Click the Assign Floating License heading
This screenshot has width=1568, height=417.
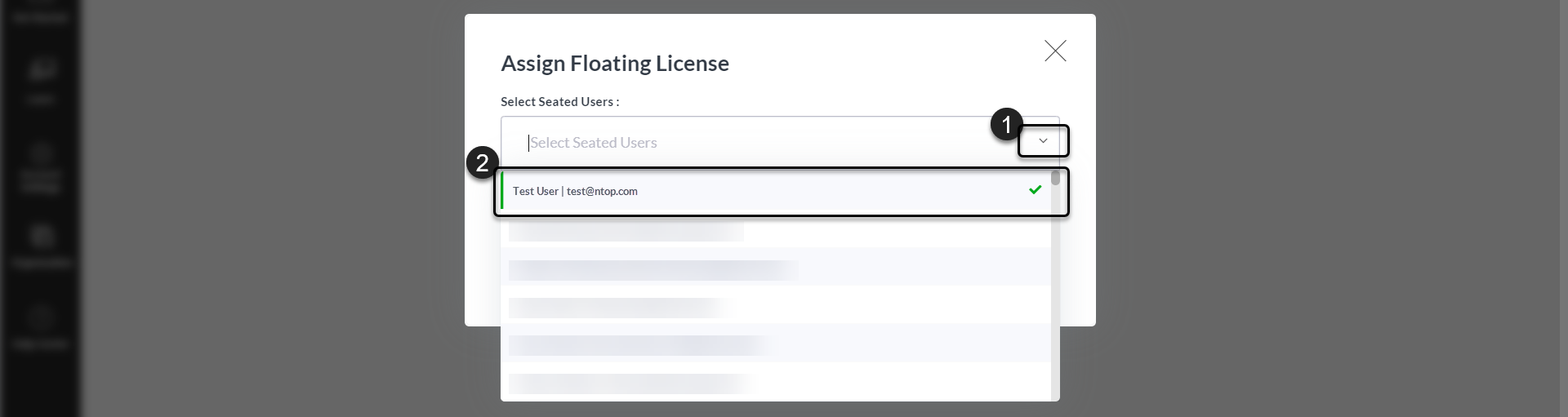click(615, 64)
